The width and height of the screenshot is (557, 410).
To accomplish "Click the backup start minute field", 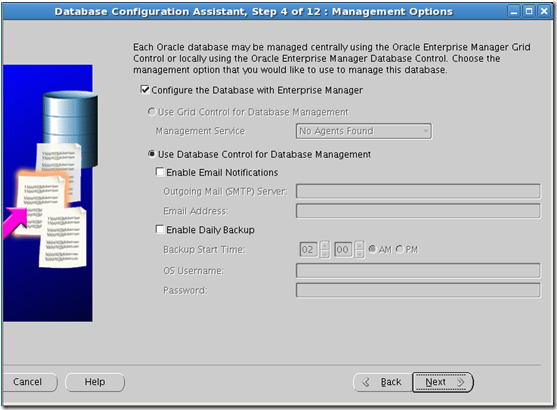I will pyautogui.click(x=343, y=249).
